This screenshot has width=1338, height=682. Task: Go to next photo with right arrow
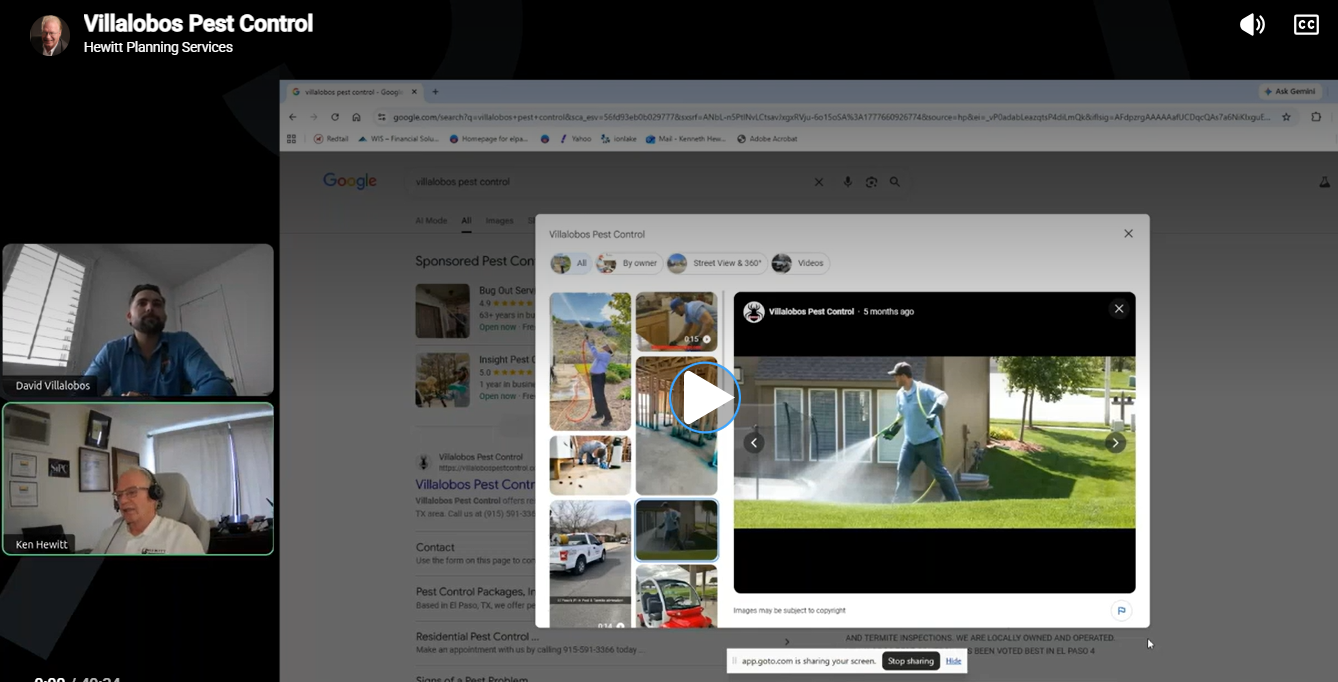coord(1115,442)
